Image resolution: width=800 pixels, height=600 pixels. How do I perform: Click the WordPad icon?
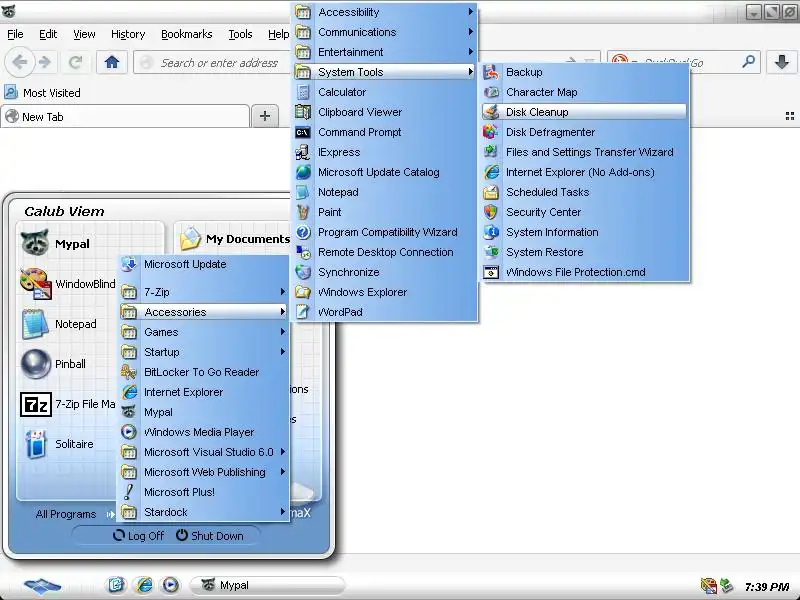point(303,312)
